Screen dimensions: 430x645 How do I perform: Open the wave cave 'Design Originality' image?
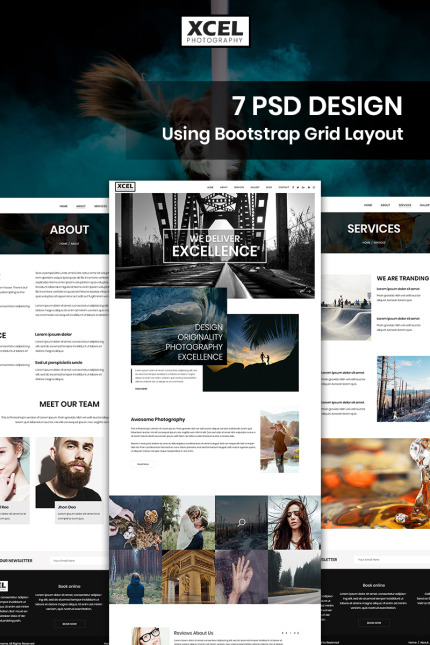click(179, 326)
